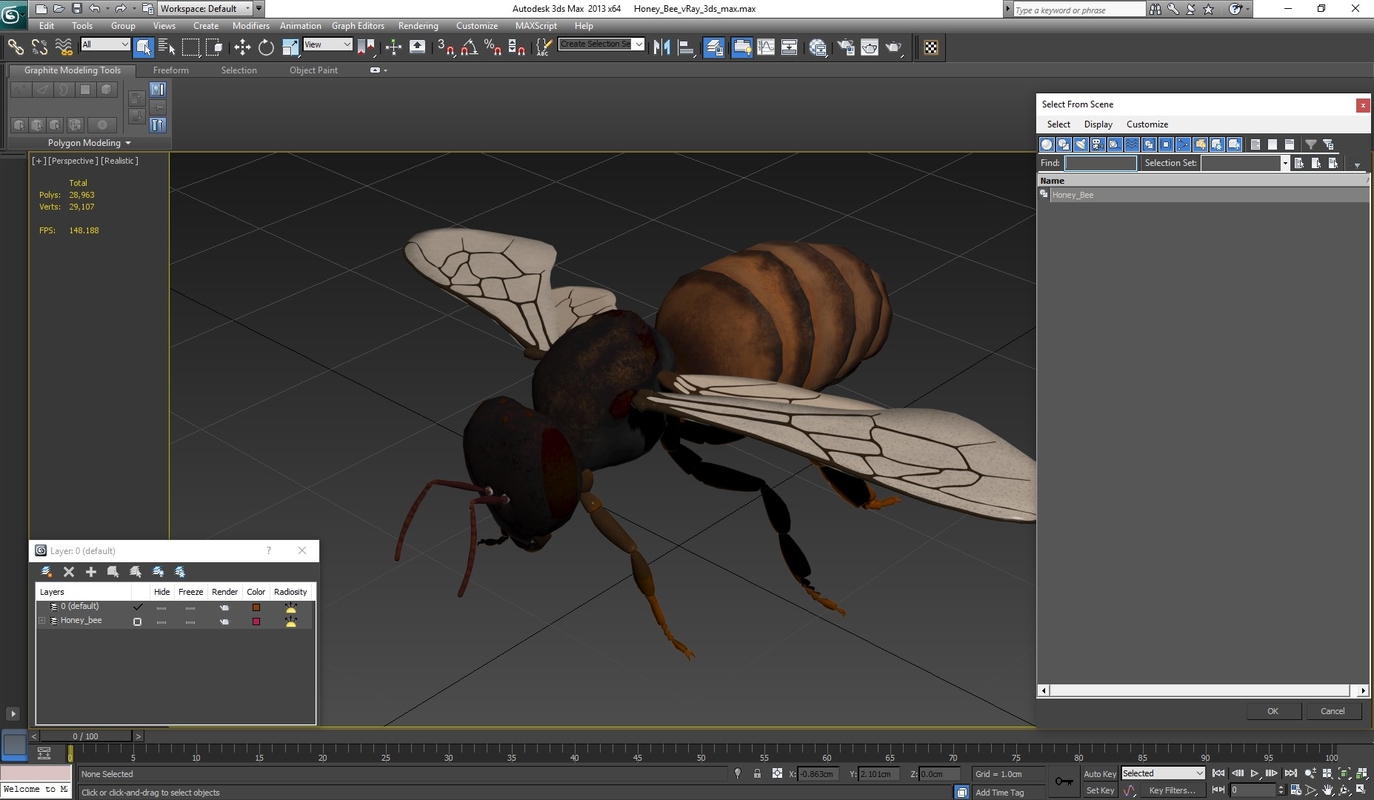Click OK in the Select From Scene dialog
This screenshot has height=800, width=1374.
(x=1272, y=710)
